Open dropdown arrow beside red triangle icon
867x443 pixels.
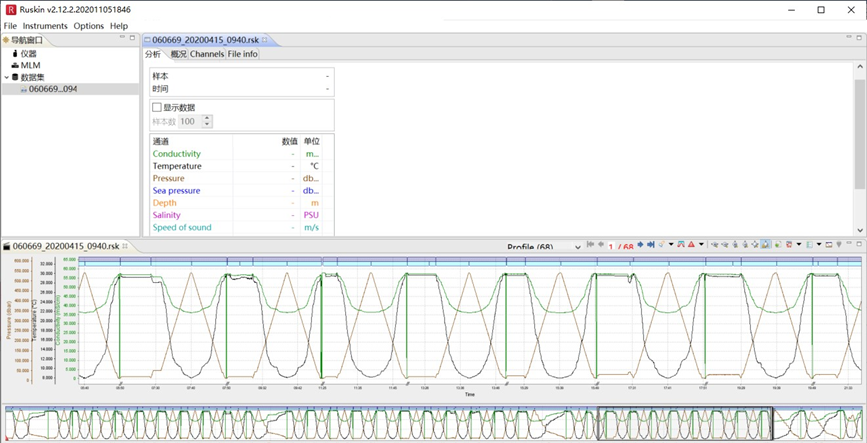(x=701, y=245)
